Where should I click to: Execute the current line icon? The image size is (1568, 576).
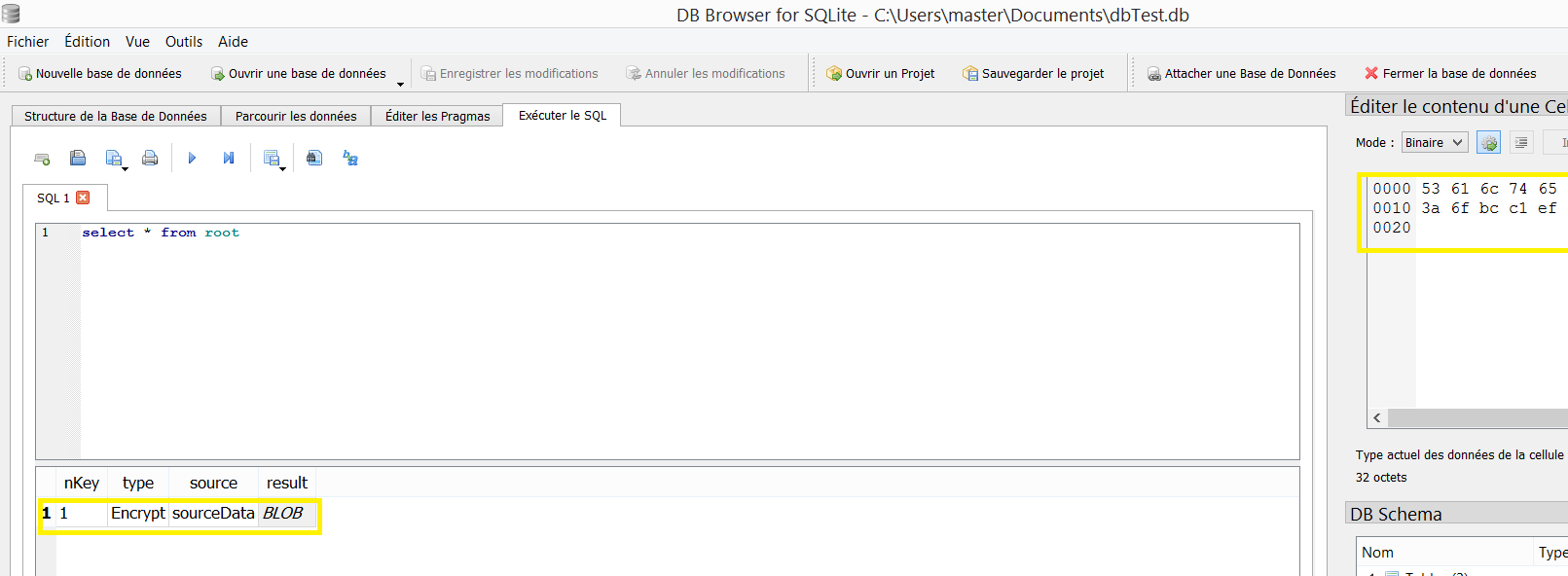coord(229,158)
